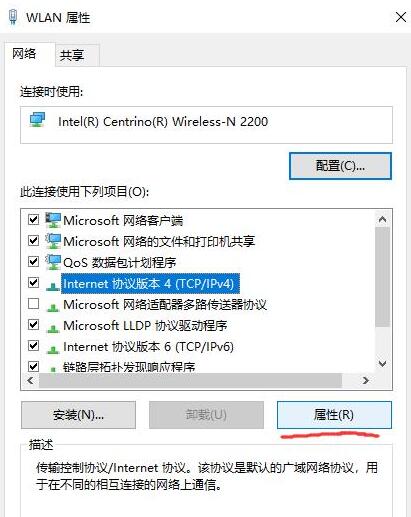The image size is (411, 517).
Task: Click the Microsoft LLDP 协议驱动程序 icon
Action: click(53, 328)
